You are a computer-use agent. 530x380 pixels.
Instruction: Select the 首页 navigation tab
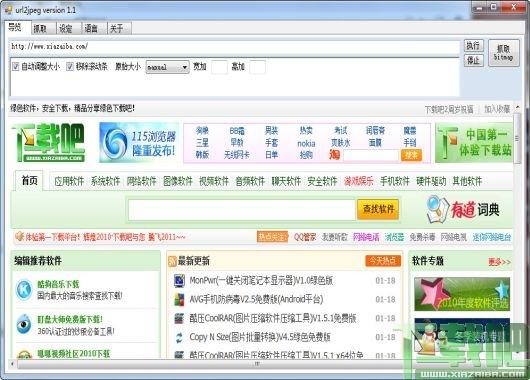[x=29, y=181]
